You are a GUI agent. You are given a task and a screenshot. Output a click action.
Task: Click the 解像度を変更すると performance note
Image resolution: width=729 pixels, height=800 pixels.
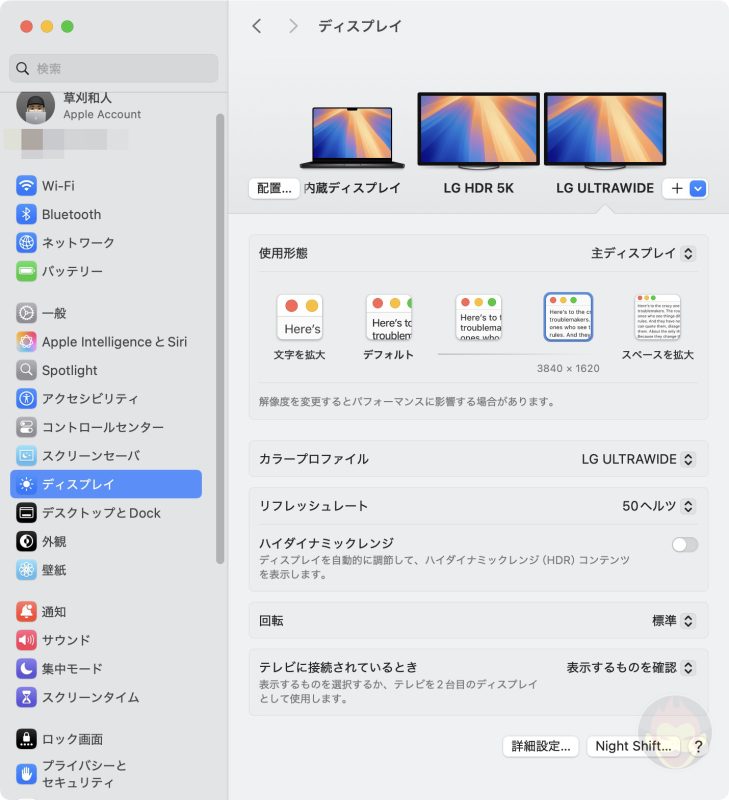(x=408, y=402)
